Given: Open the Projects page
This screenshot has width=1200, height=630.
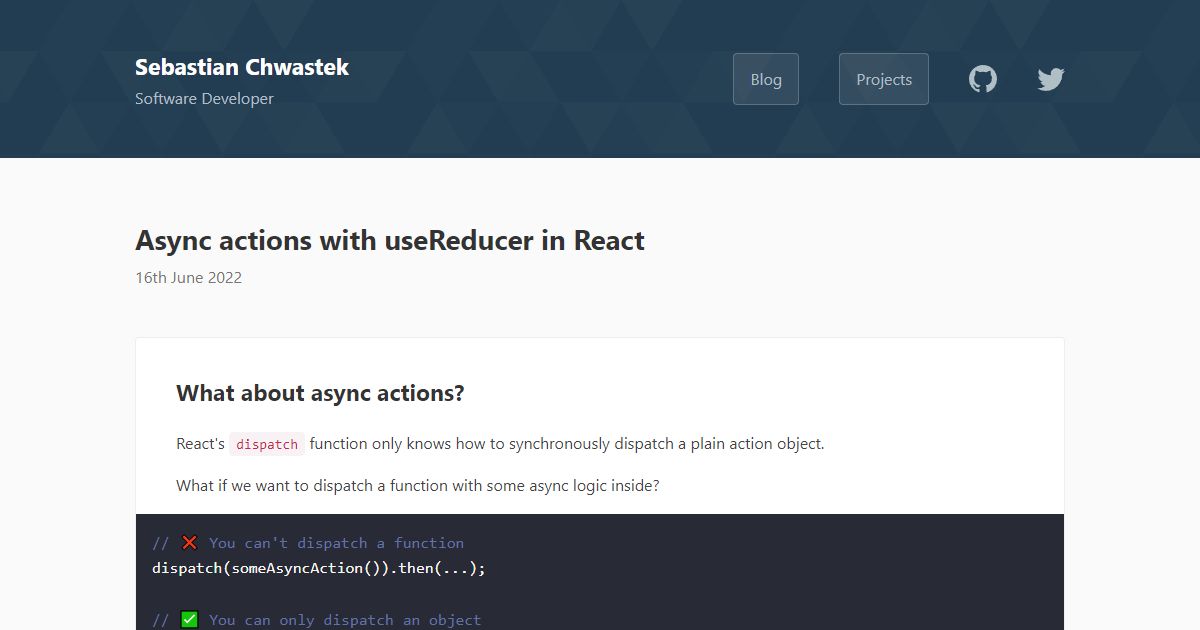Looking at the screenshot, I should [884, 79].
